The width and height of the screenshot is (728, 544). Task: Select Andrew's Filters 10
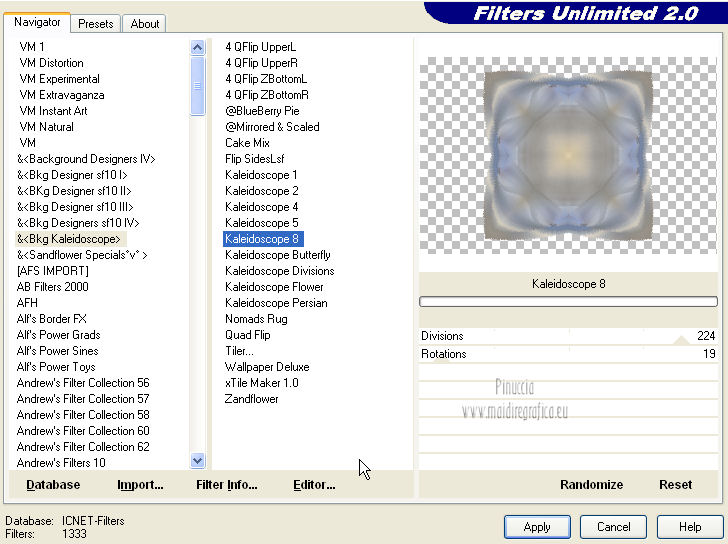pyautogui.click(x=61, y=463)
